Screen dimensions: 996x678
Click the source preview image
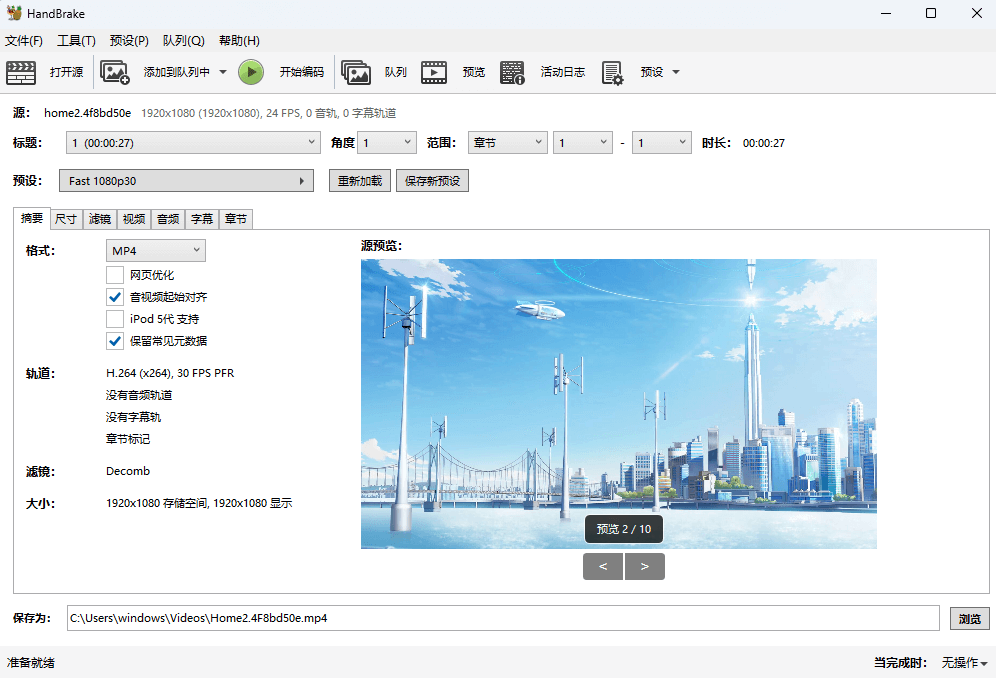pyautogui.click(x=619, y=403)
